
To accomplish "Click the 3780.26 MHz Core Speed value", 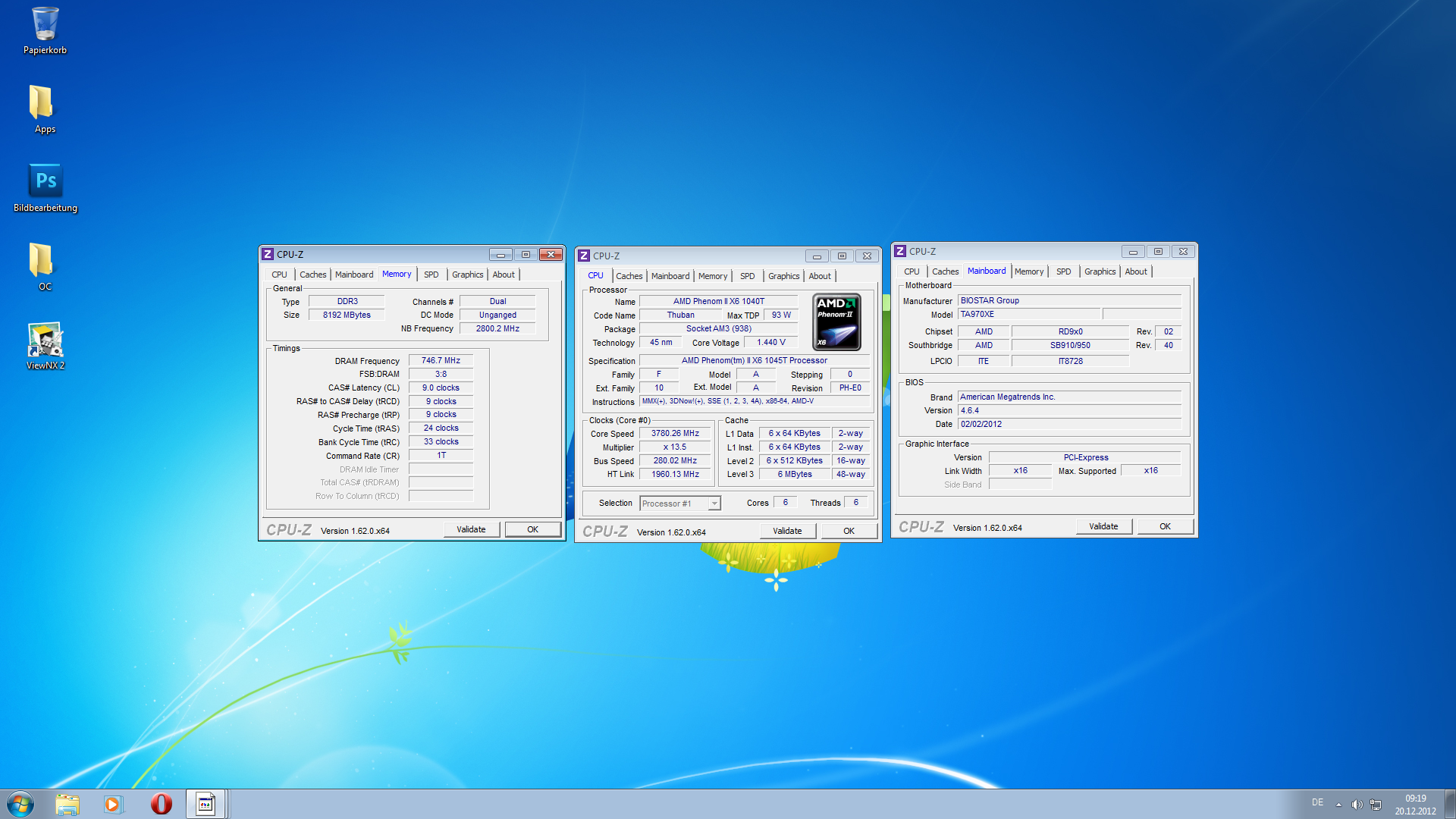I will click(x=675, y=433).
